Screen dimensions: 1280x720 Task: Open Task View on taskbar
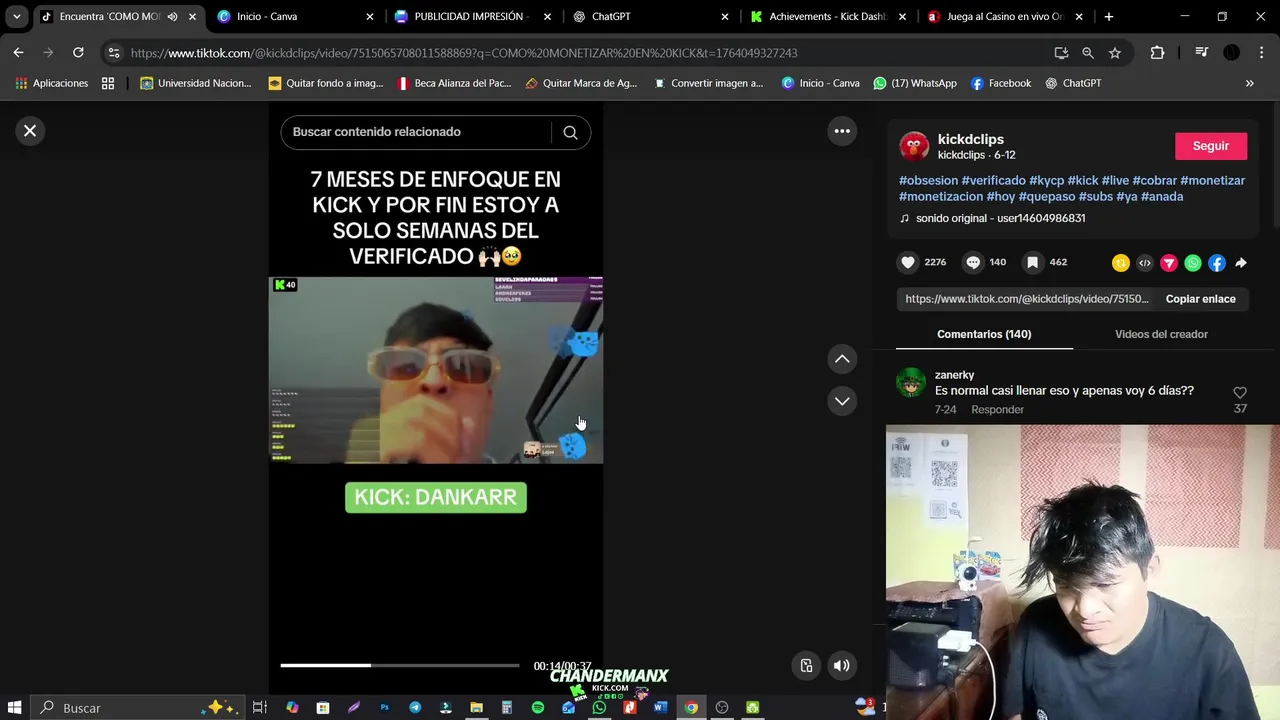259,707
